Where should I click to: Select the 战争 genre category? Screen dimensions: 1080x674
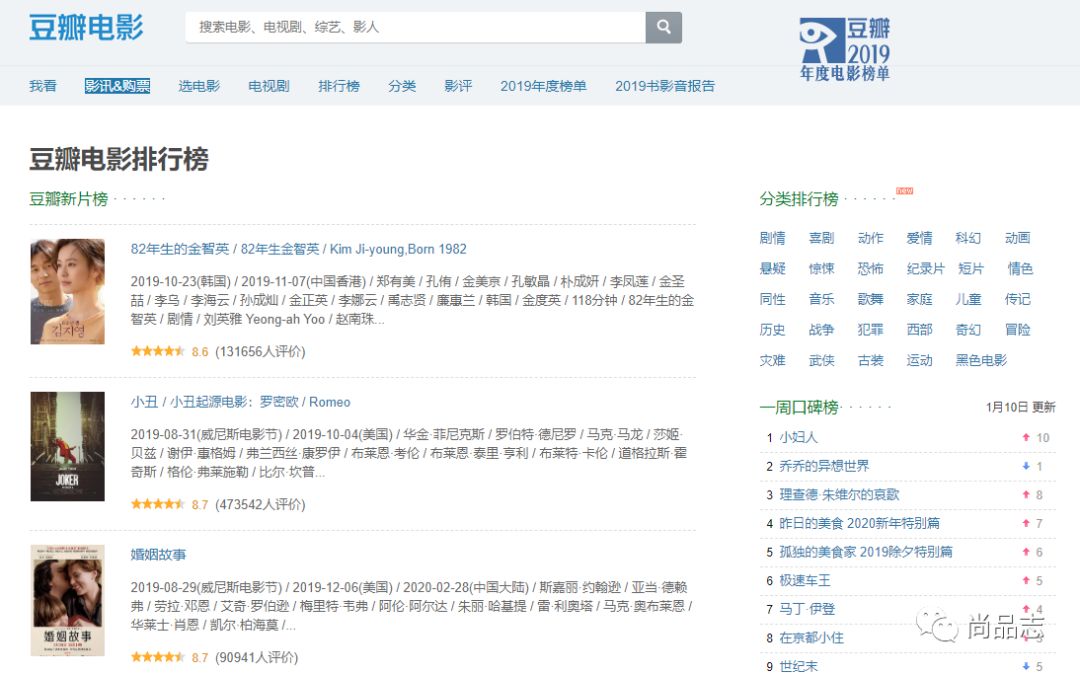(821, 330)
